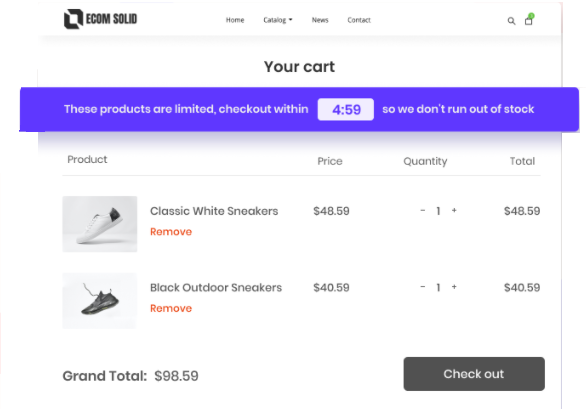
Task: Expand the Catalog dropdown menu
Action: (x=278, y=20)
